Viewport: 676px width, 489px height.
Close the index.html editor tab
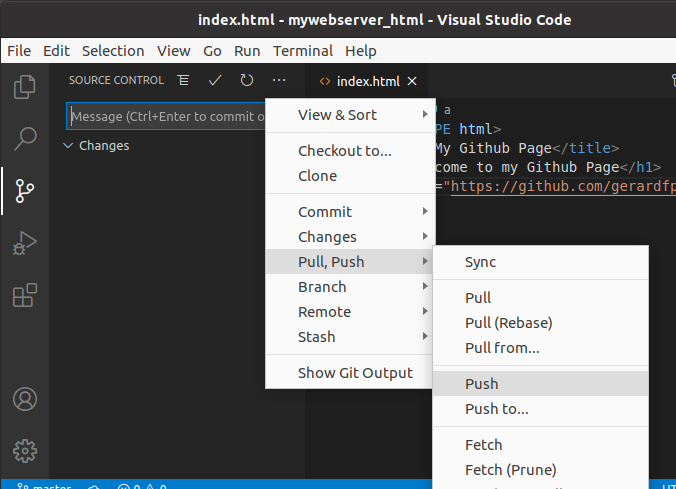tap(412, 81)
